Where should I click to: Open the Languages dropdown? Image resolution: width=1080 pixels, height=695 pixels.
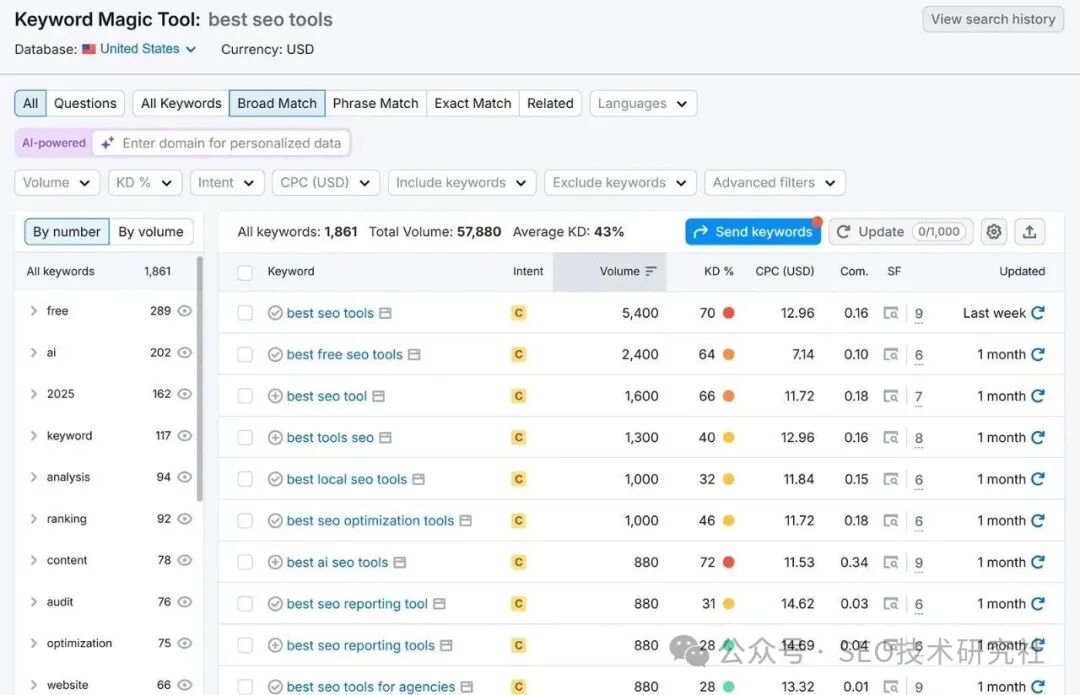pos(643,103)
